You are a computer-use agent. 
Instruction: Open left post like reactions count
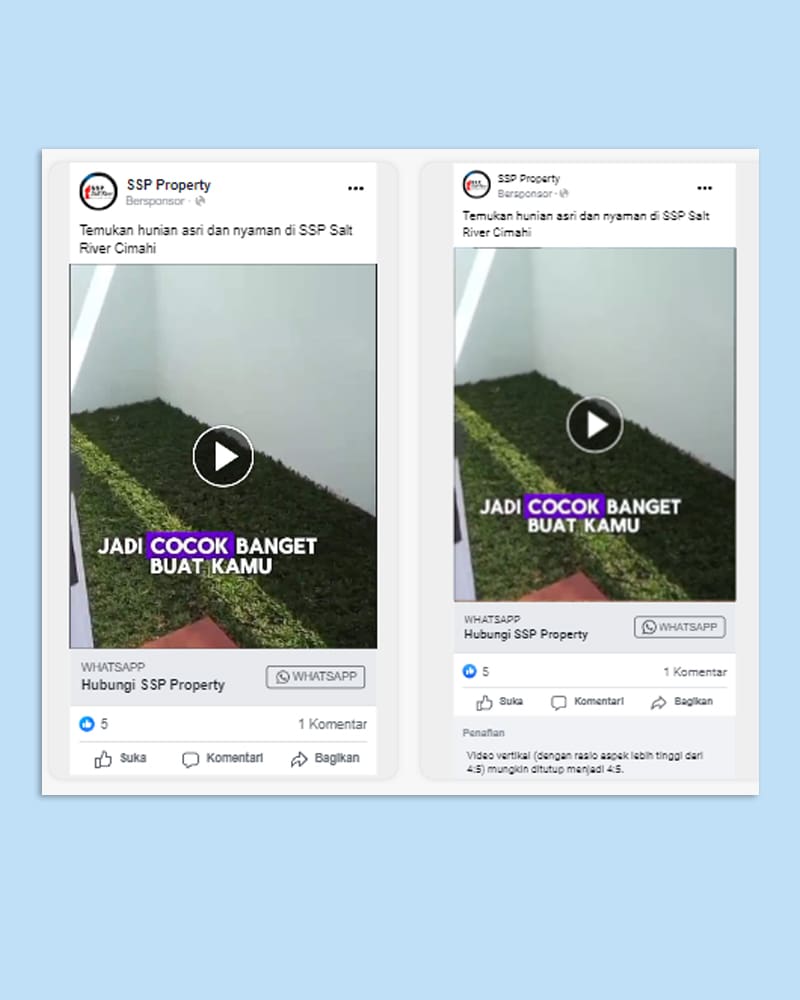(x=94, y=724)
